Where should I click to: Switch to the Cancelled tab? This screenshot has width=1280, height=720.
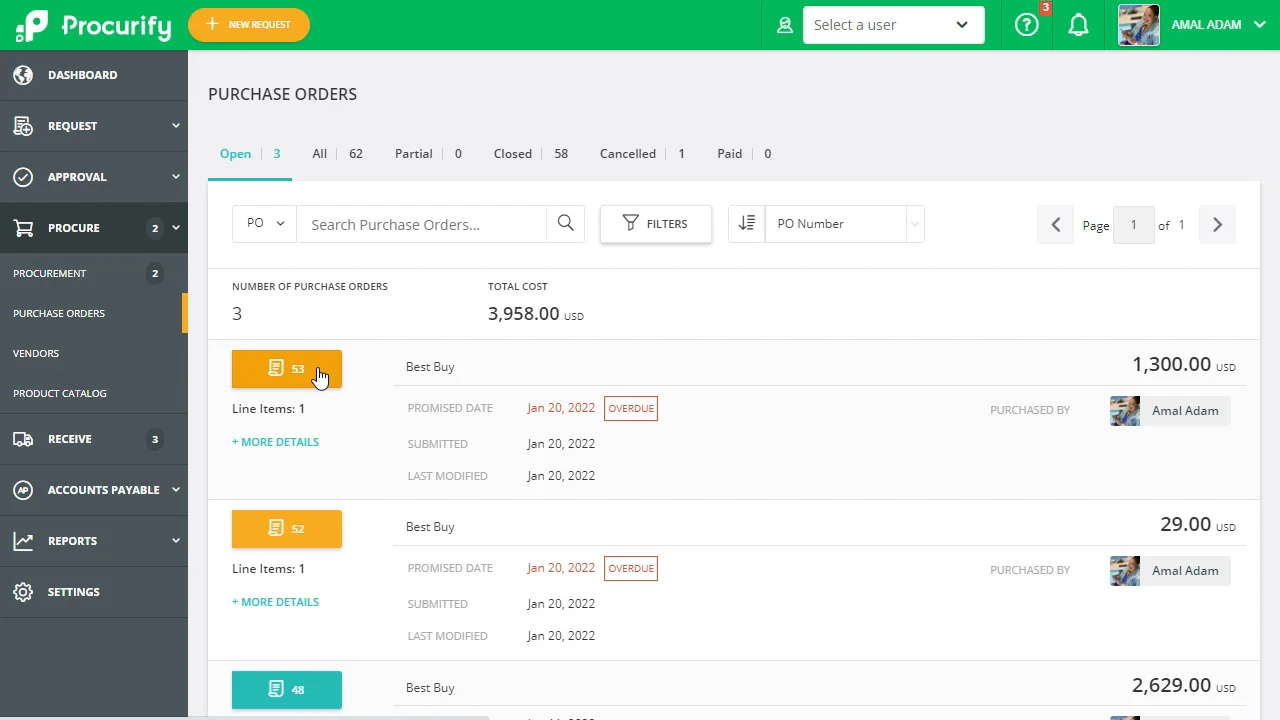642,154
